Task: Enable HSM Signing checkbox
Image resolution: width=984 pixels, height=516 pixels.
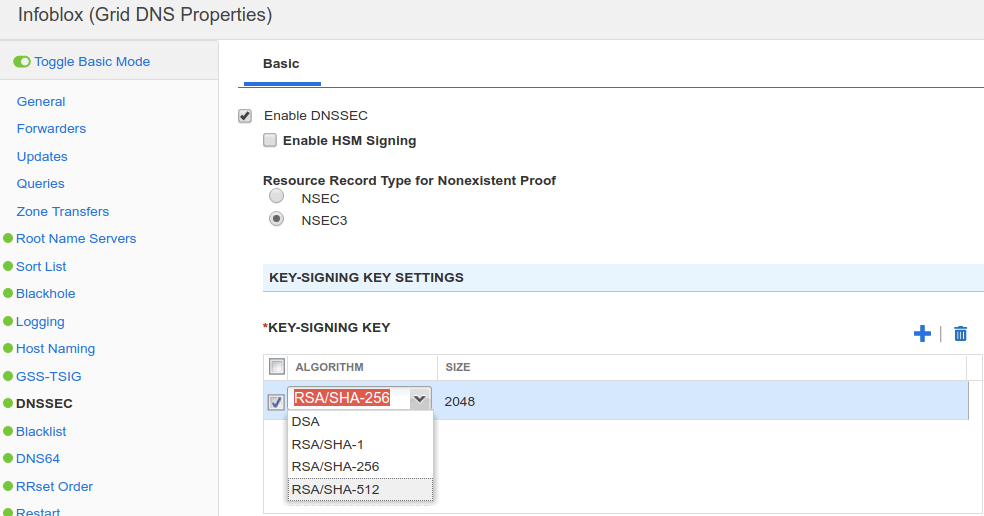Action: [x=270, y=141]
